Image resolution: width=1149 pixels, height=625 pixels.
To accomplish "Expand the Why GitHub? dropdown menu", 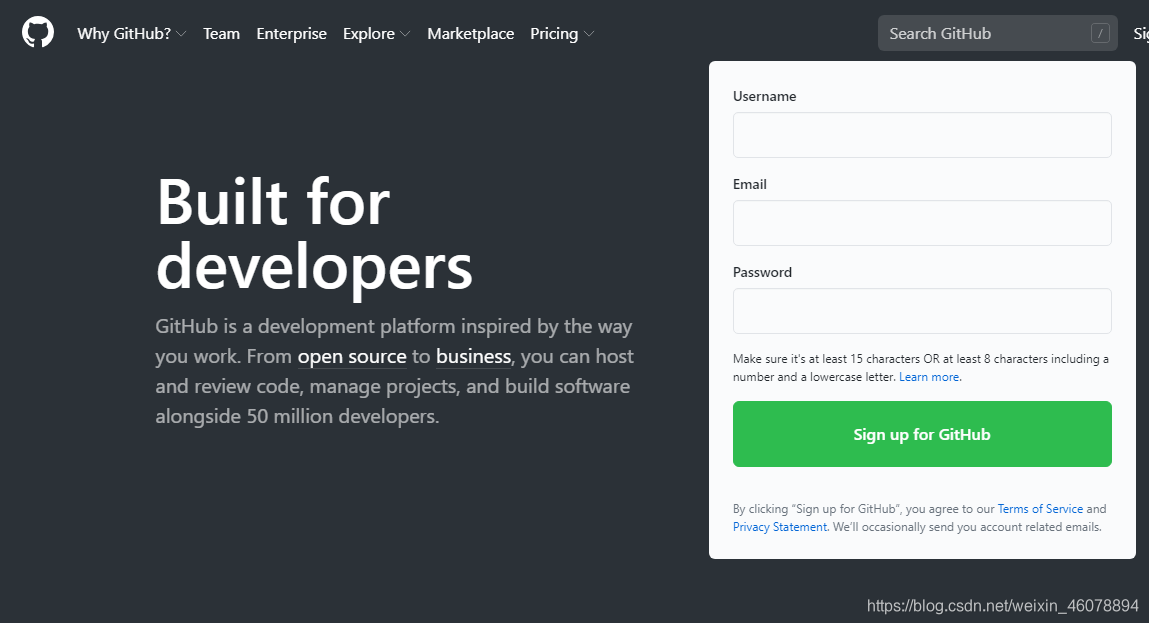I will click(132, 34).
